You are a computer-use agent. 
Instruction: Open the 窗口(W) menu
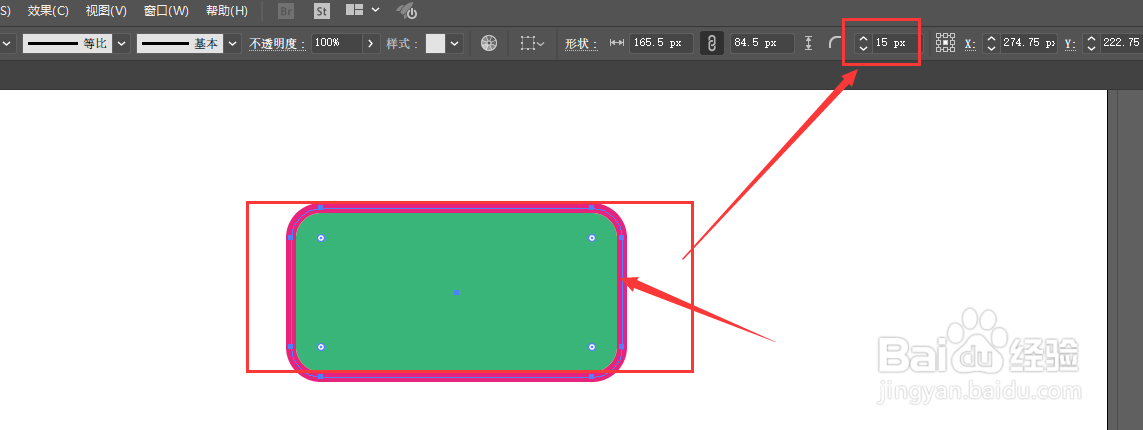[x=165, y=11]
